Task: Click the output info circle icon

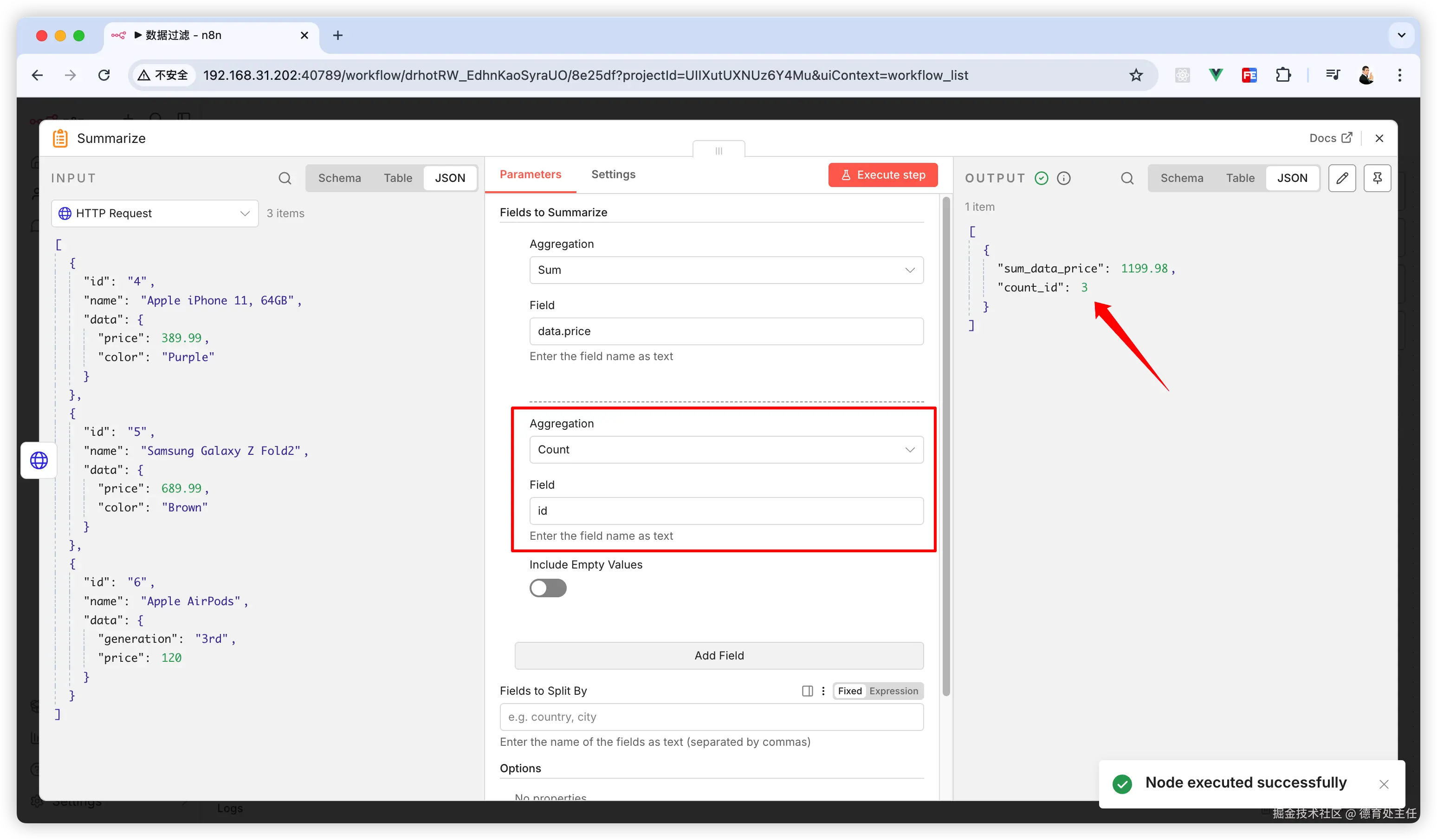Action: coord(1063,179)
